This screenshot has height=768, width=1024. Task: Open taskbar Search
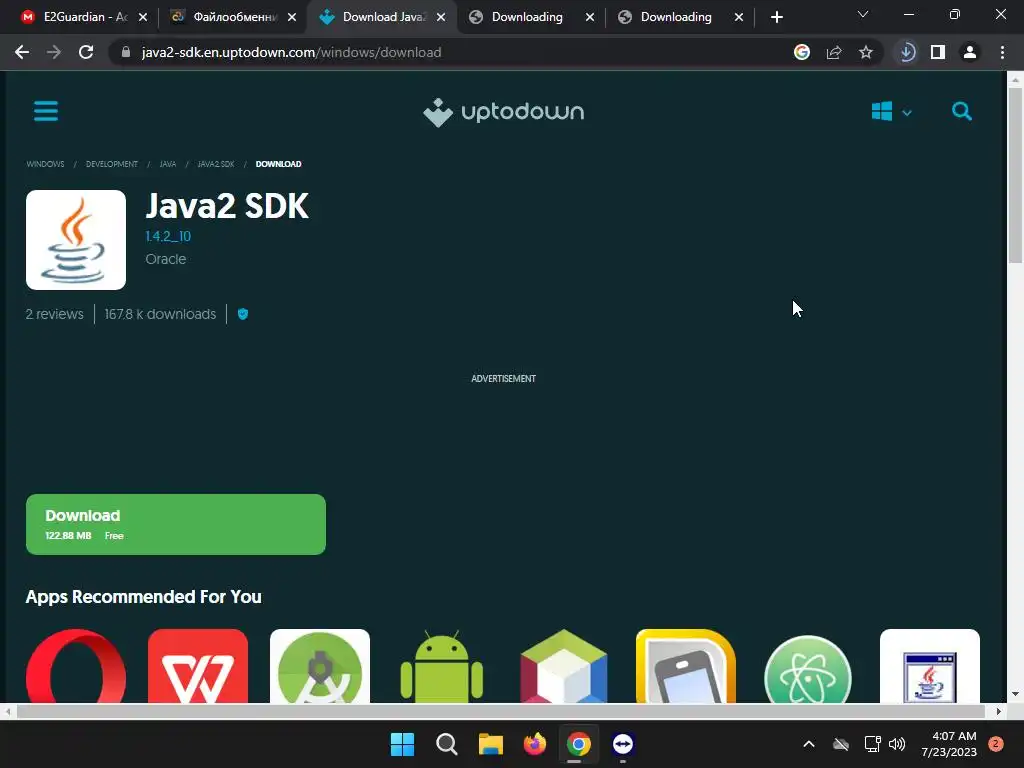[x=447, y=744]
